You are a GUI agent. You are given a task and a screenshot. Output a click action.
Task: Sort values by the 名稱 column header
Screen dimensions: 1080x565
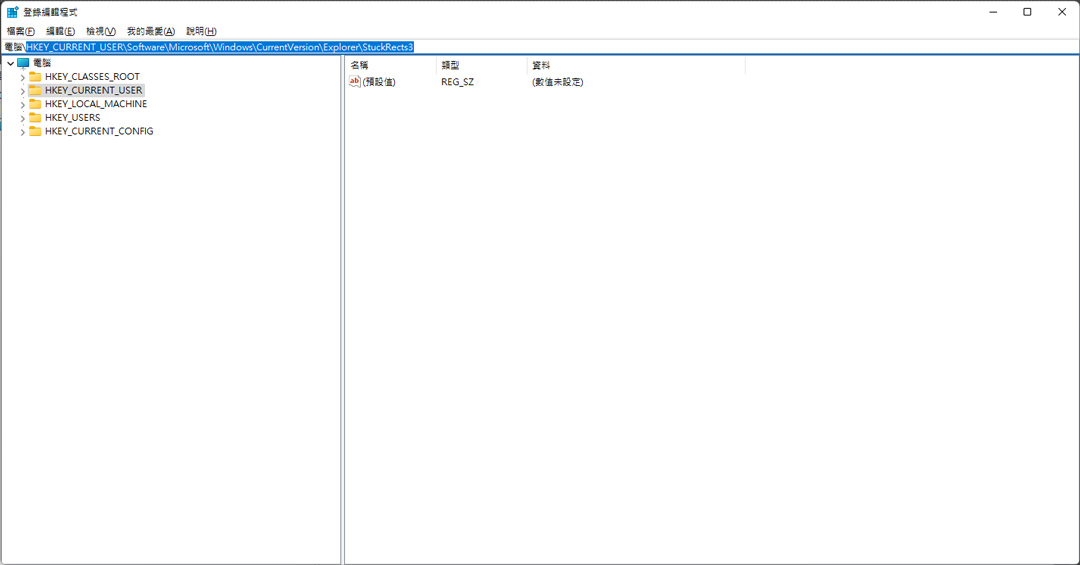(x=391, y=65)
